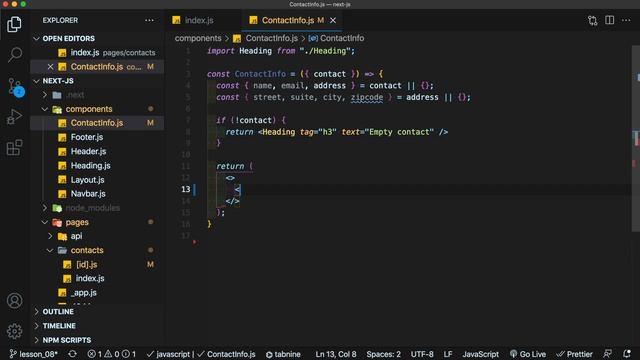640x360 pixels.
Task: Open index.js under contacts folder
Action: [90, 278]
